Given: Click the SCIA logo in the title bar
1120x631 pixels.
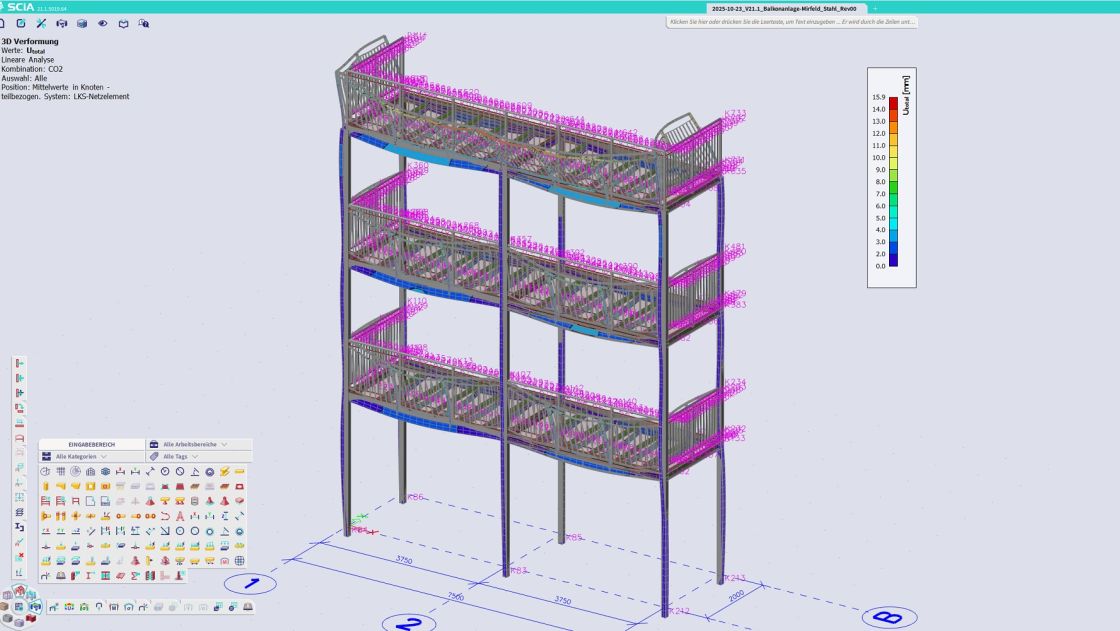Looking at the screenshot, I should pyautogui.click(x=18, y=7).
